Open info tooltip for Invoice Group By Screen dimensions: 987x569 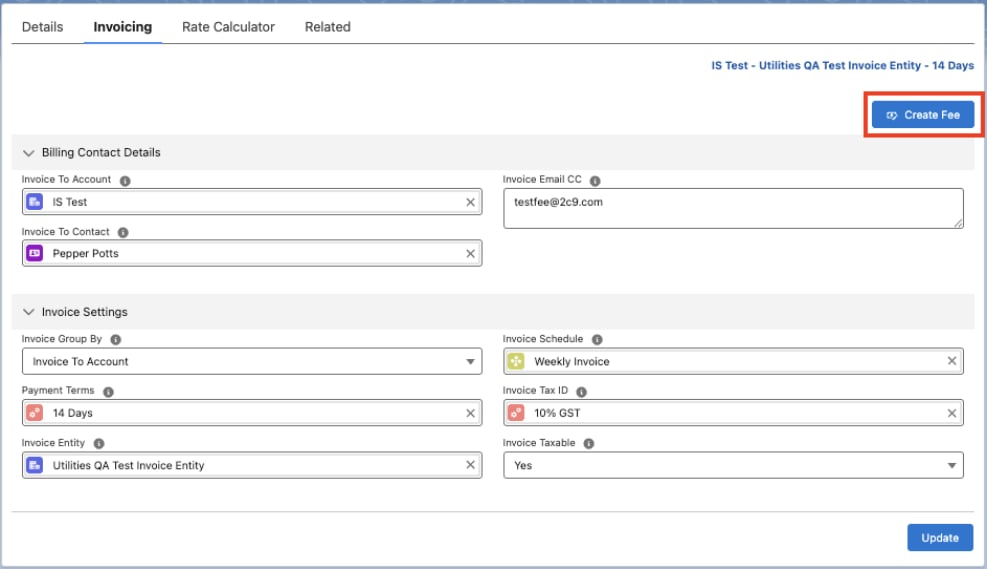point(116,339)
